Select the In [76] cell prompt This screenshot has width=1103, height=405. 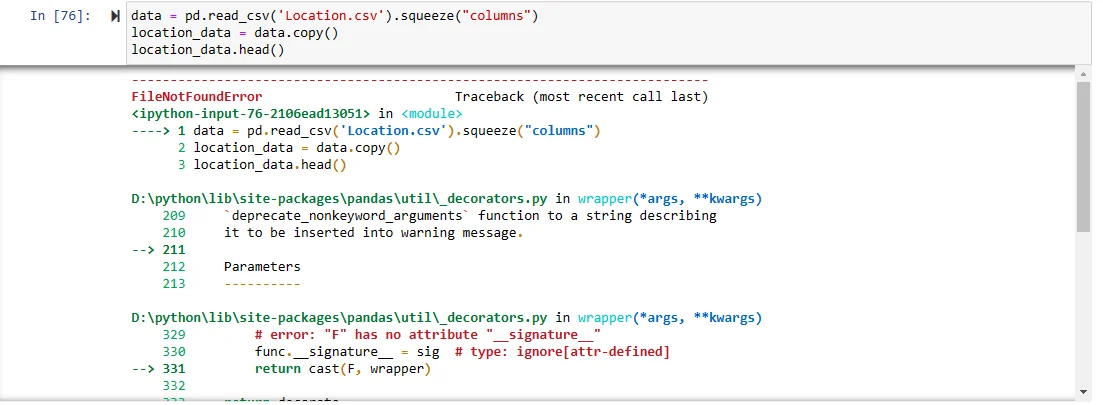tap(62, 17)
